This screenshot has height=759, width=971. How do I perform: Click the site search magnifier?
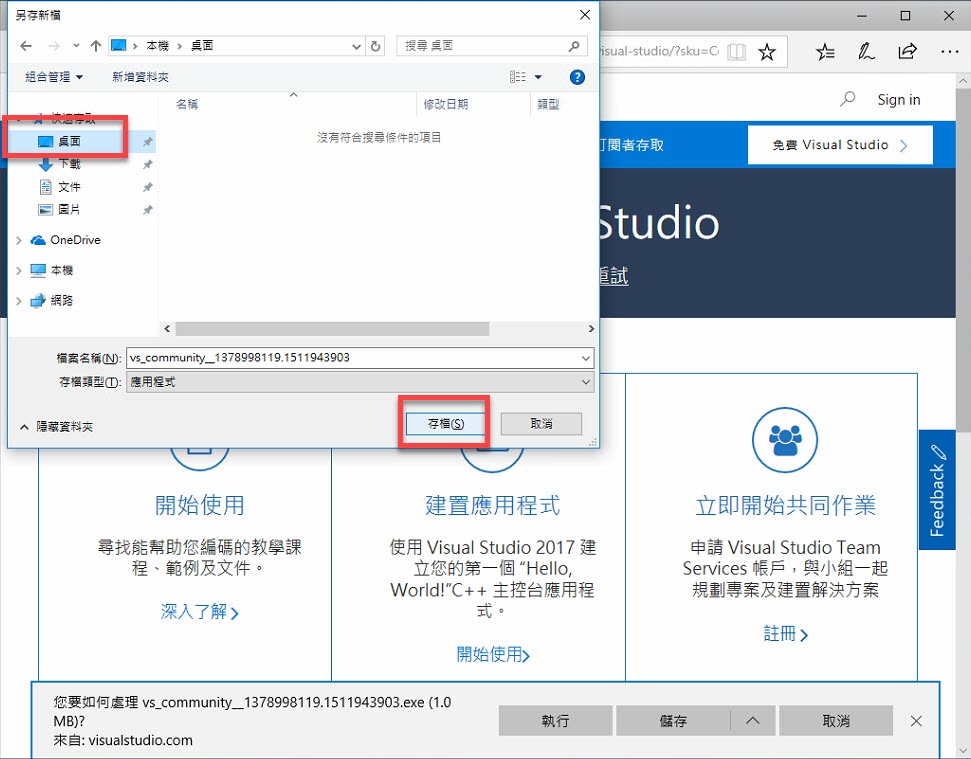[x=847, y=99]
